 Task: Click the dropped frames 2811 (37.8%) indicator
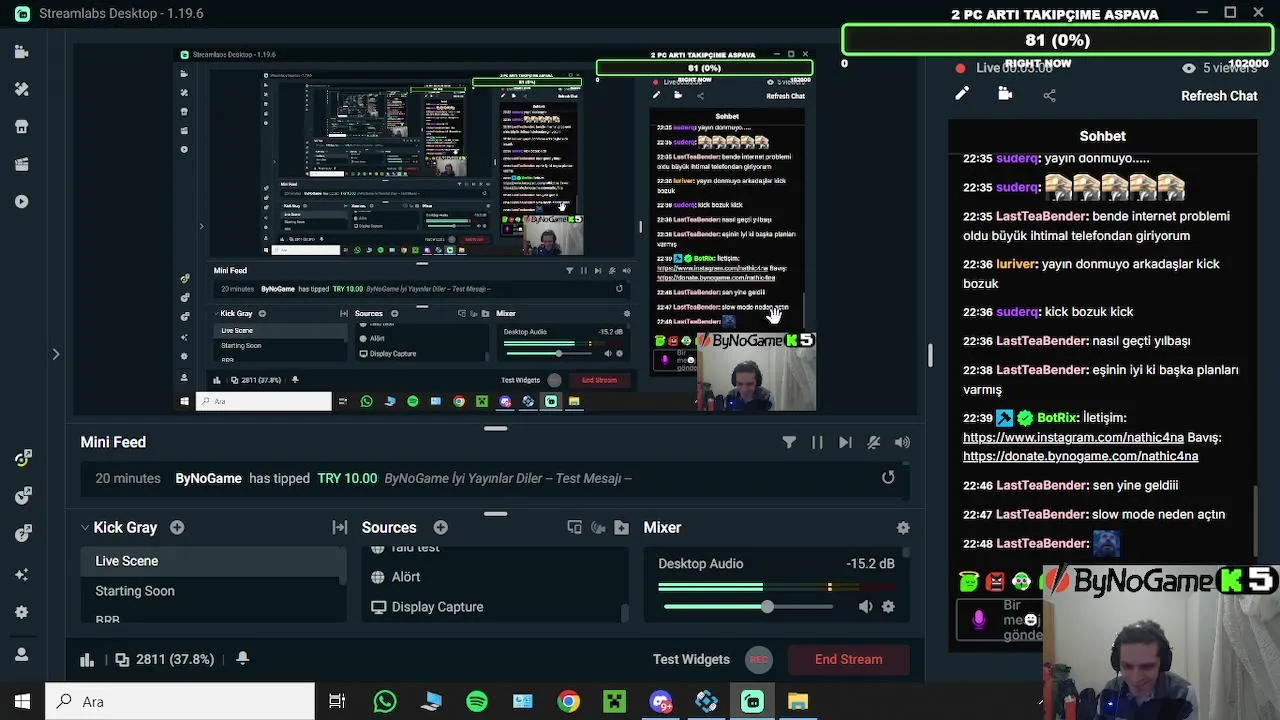pyautogui.click(x=165, y=659)
